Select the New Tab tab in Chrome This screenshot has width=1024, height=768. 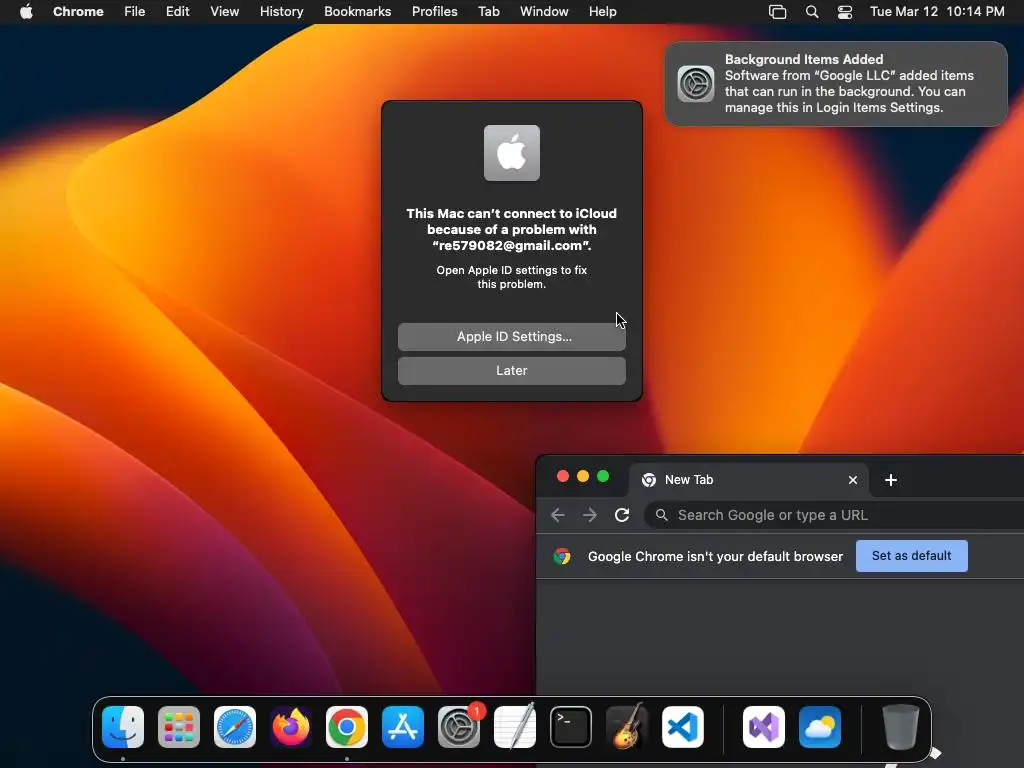[x=748, y=480]
